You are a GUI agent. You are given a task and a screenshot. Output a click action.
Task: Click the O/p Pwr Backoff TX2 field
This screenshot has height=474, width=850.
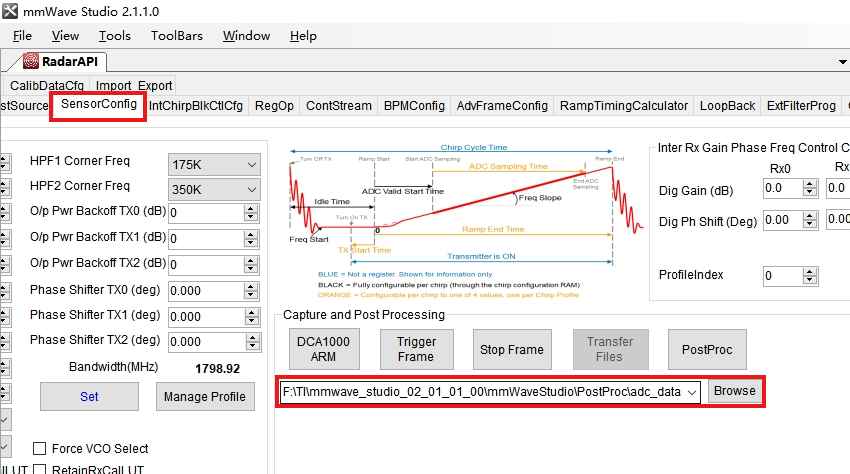click(x=206, y=265)
